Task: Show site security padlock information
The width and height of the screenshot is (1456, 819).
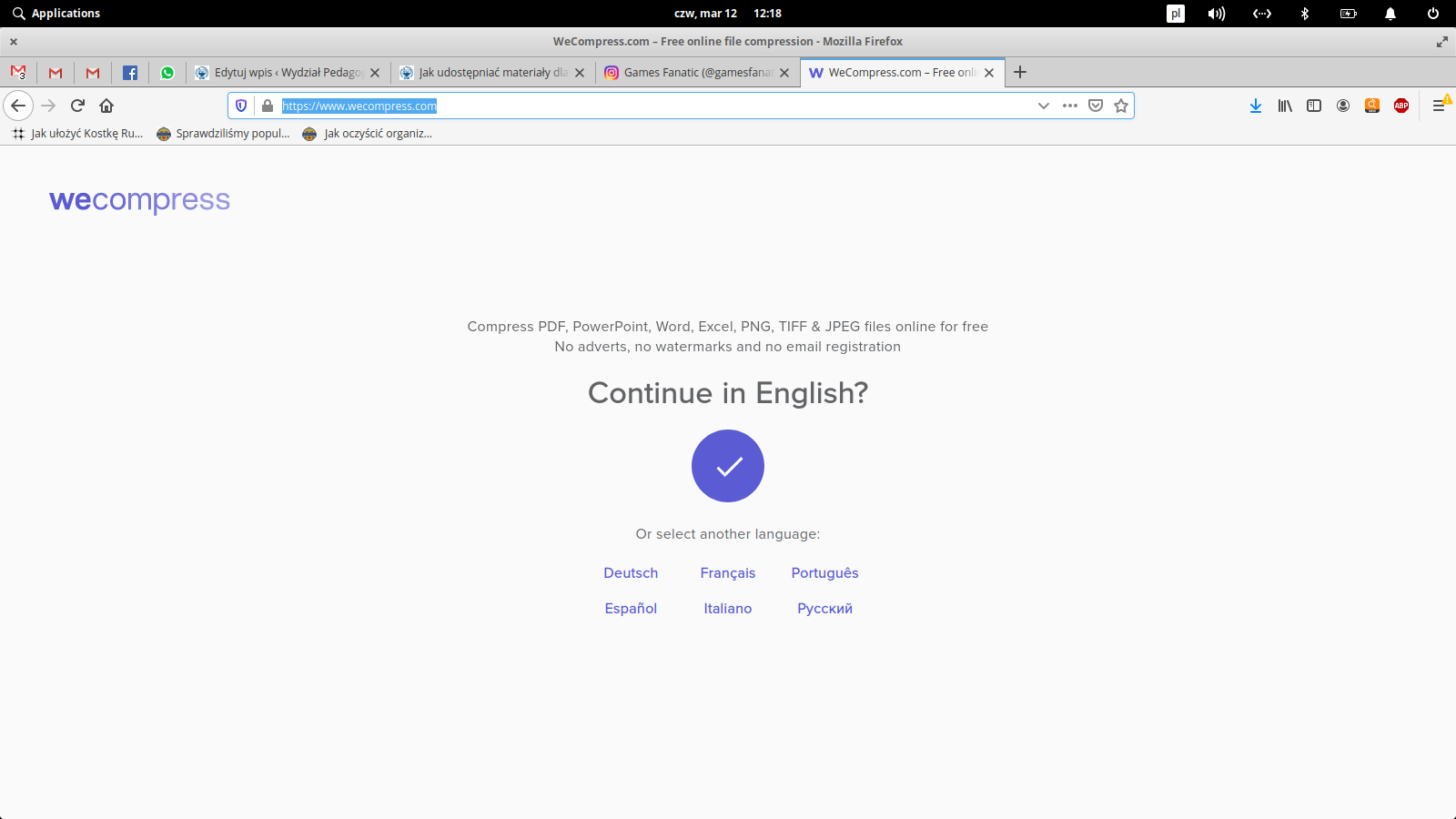Action: [x=268, y=106]
